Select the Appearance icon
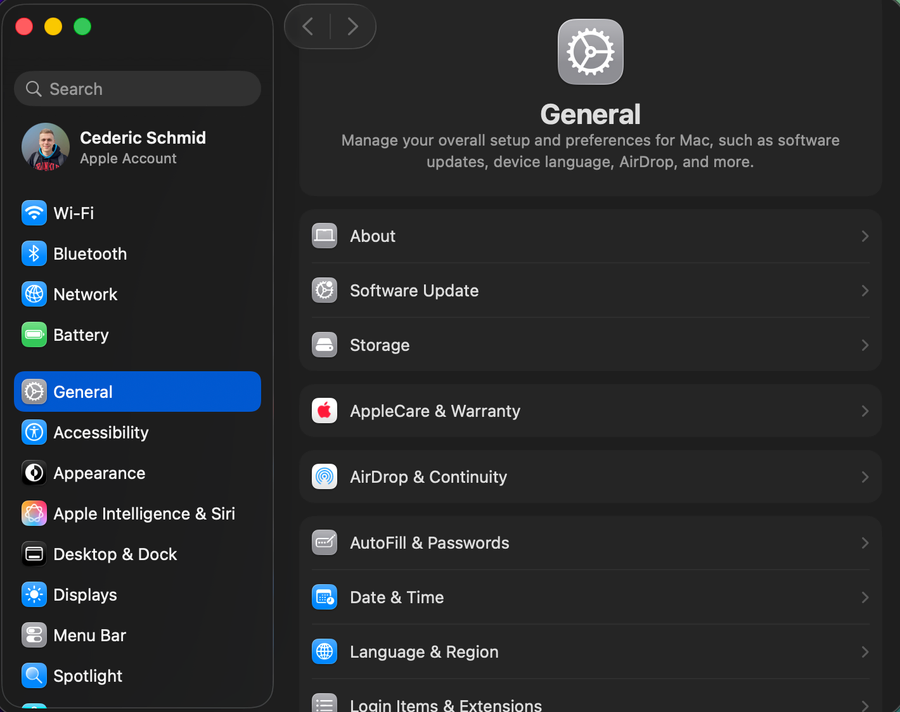 pos(34,473)
